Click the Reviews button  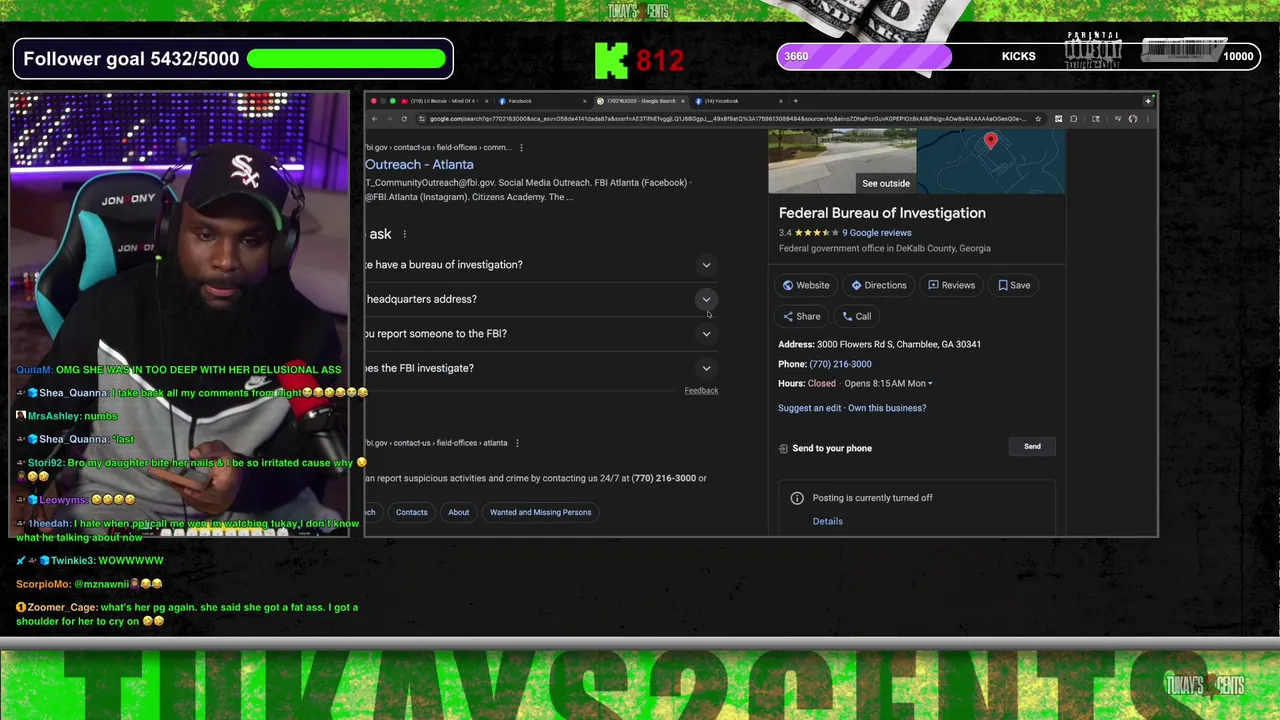tap(951, 285)
